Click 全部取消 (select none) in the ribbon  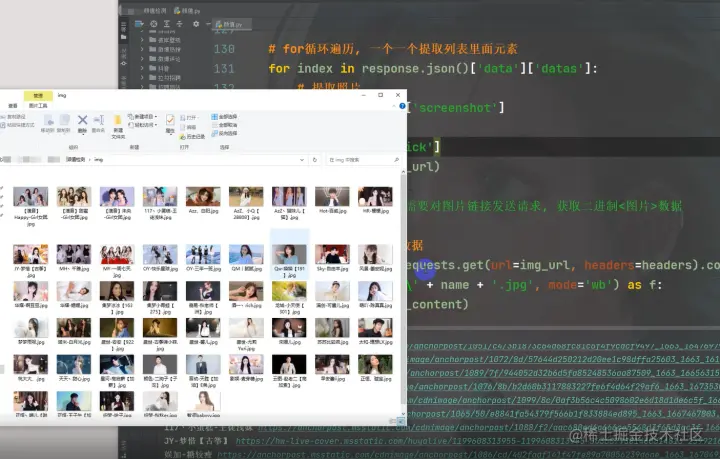click(224, 125)
